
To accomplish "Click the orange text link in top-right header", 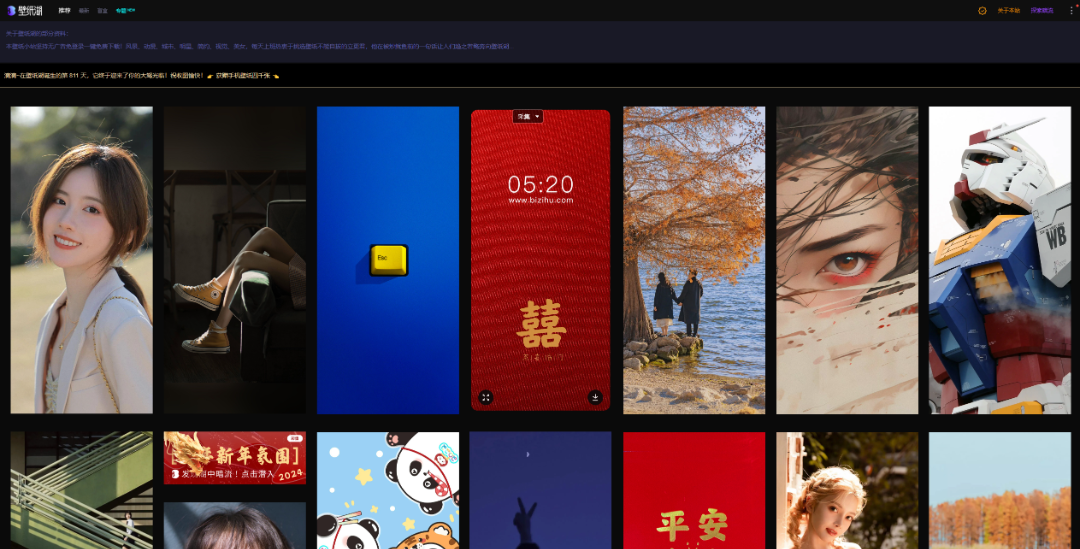I will (x=1008, y=10).
